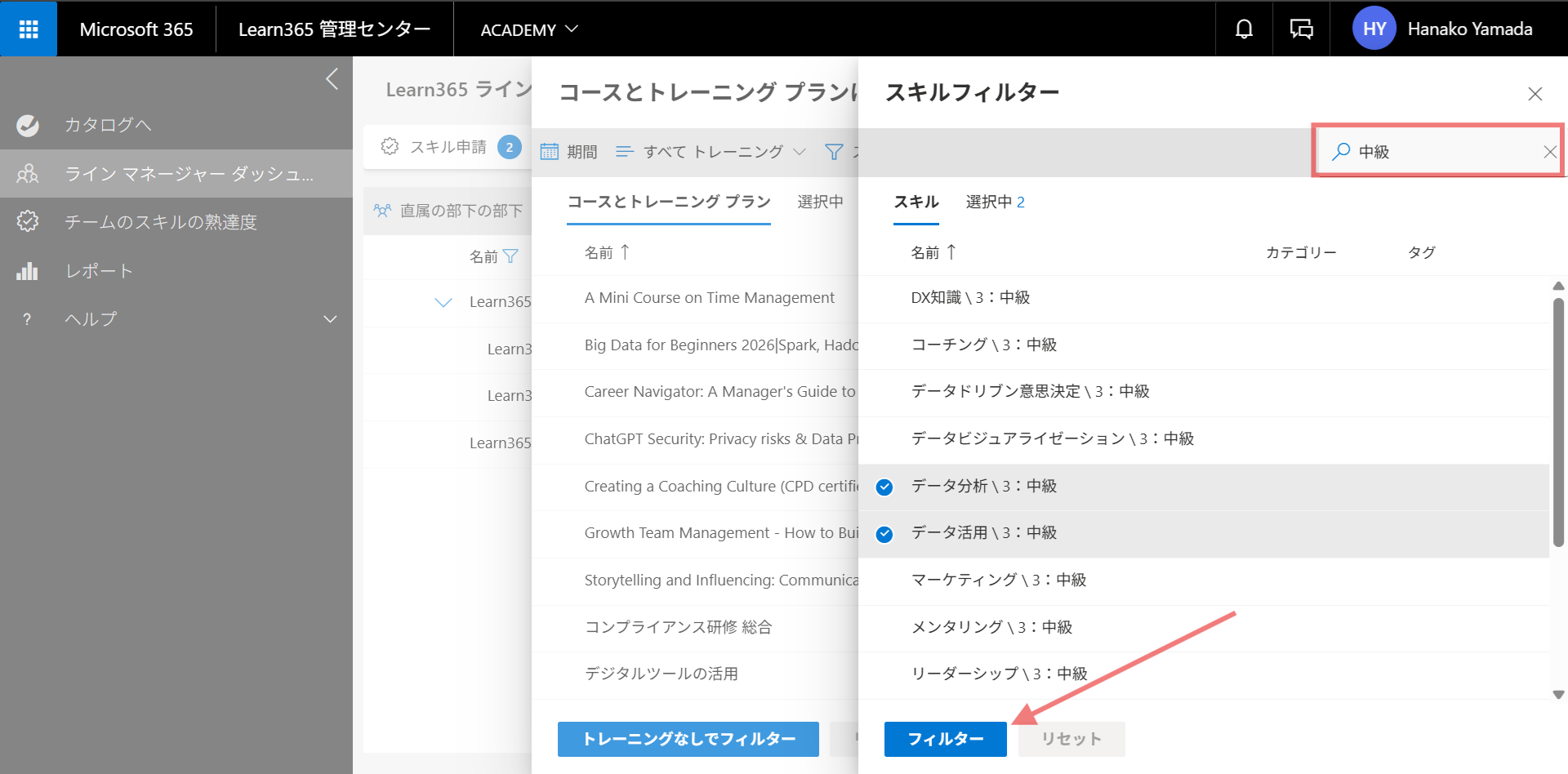
Task: Expand the ヘルプ menu chevron
Action: coord(331,319)
